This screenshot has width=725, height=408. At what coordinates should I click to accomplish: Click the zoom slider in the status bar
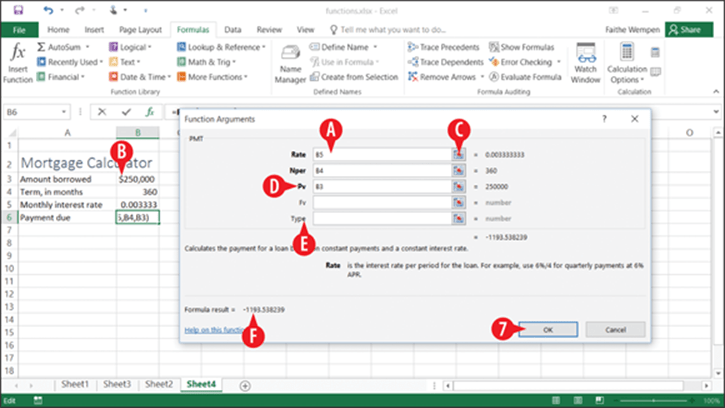point(654,400)
